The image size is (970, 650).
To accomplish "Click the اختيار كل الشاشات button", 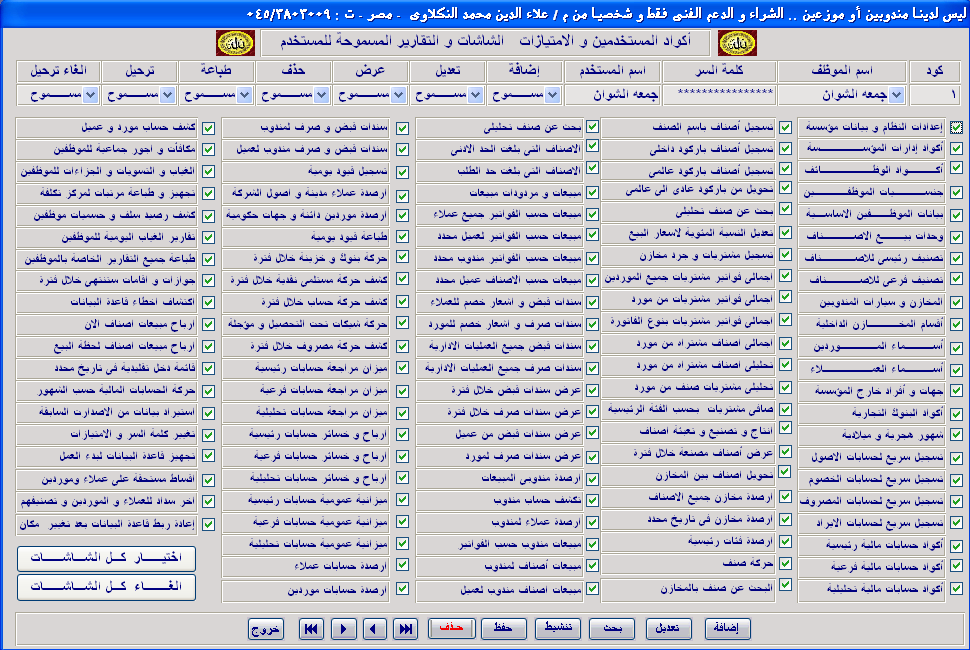I will [106, 558].
